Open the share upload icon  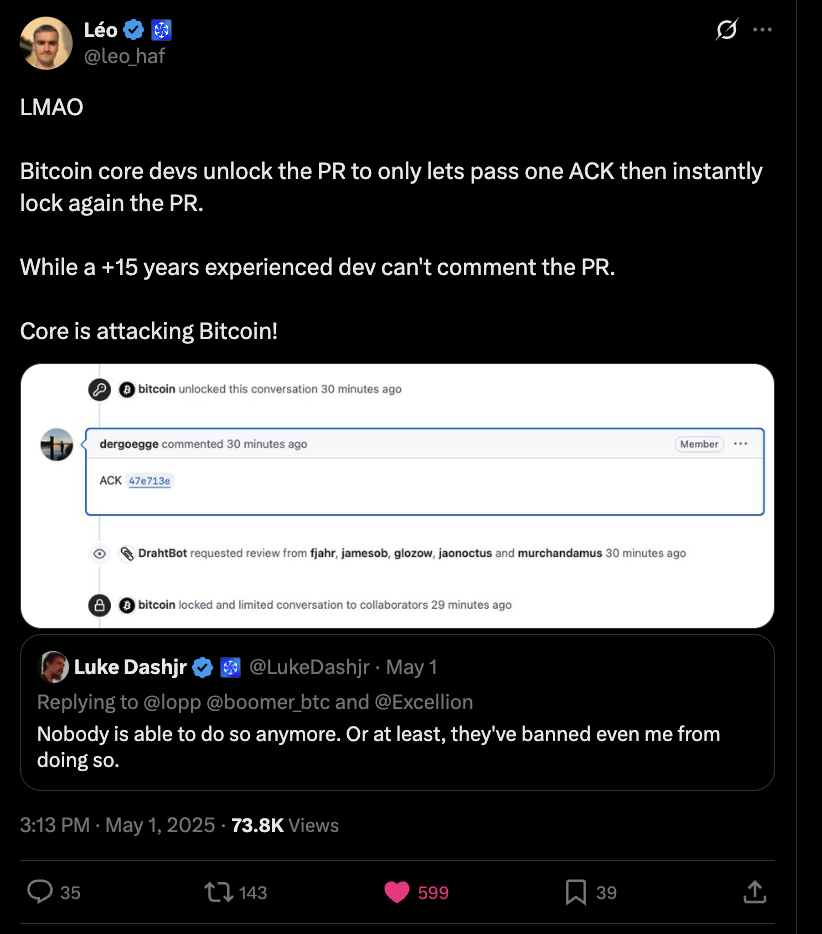755,891
